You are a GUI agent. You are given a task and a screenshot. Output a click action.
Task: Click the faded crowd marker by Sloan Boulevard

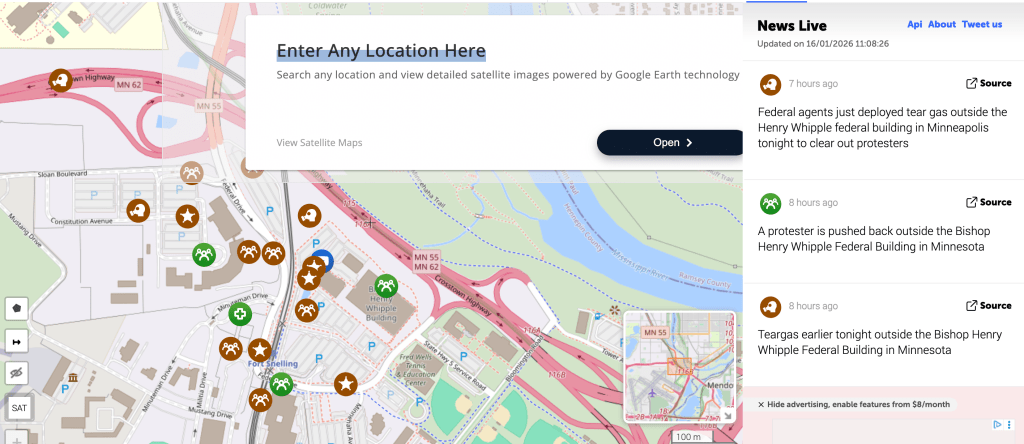coord(191,173)
